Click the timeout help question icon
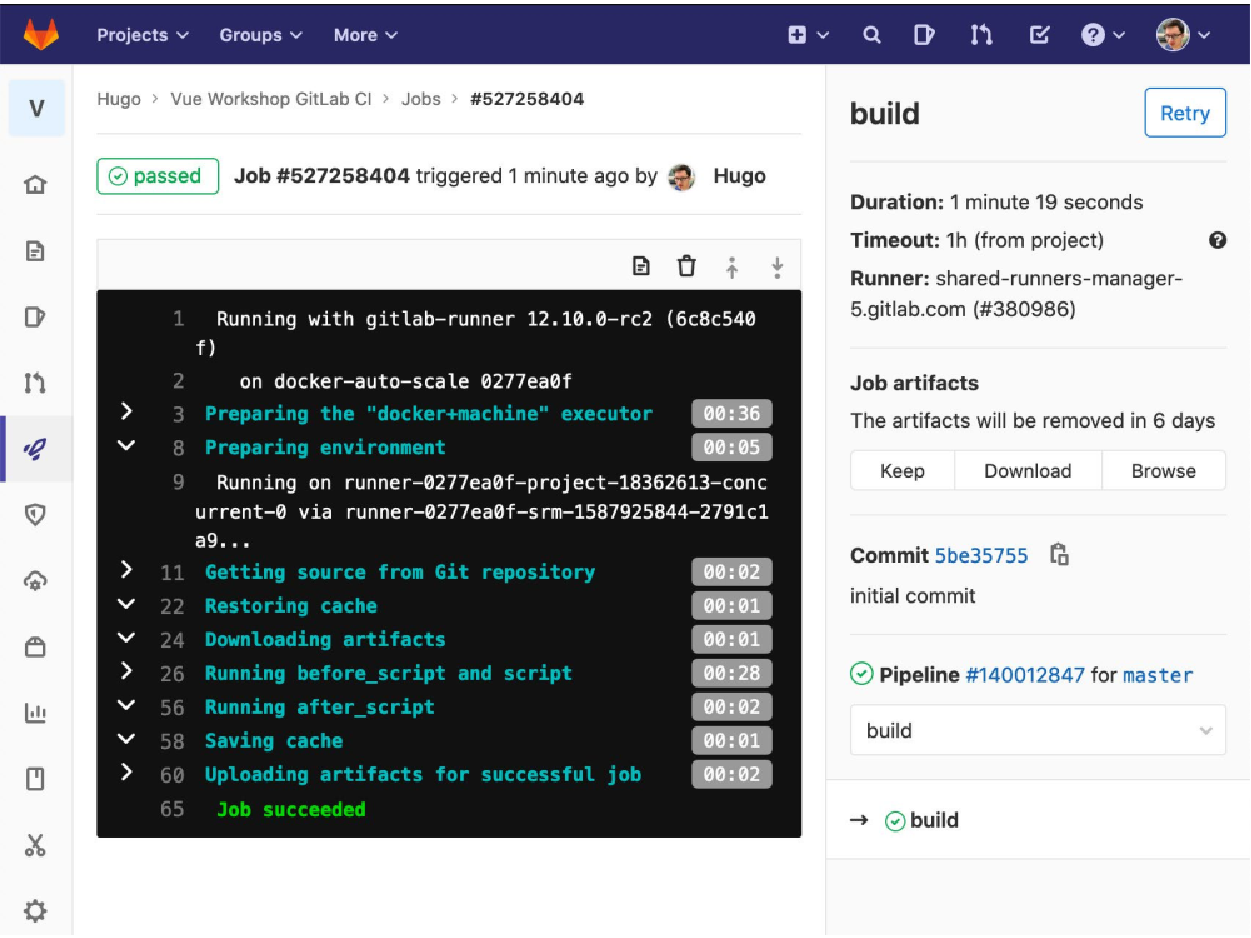1251x938 pixels. [1217, 240]
